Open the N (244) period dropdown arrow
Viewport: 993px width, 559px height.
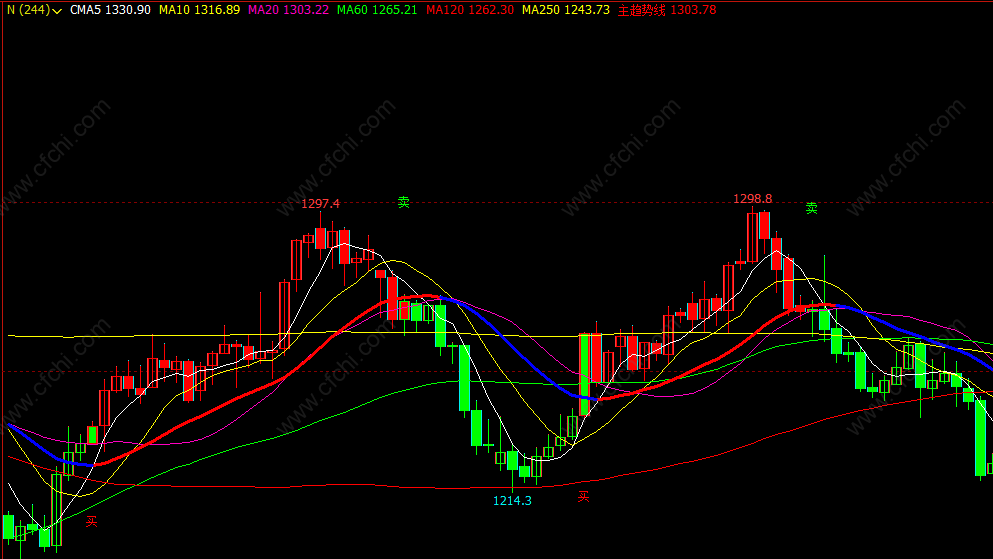click(x=57, y=11)
